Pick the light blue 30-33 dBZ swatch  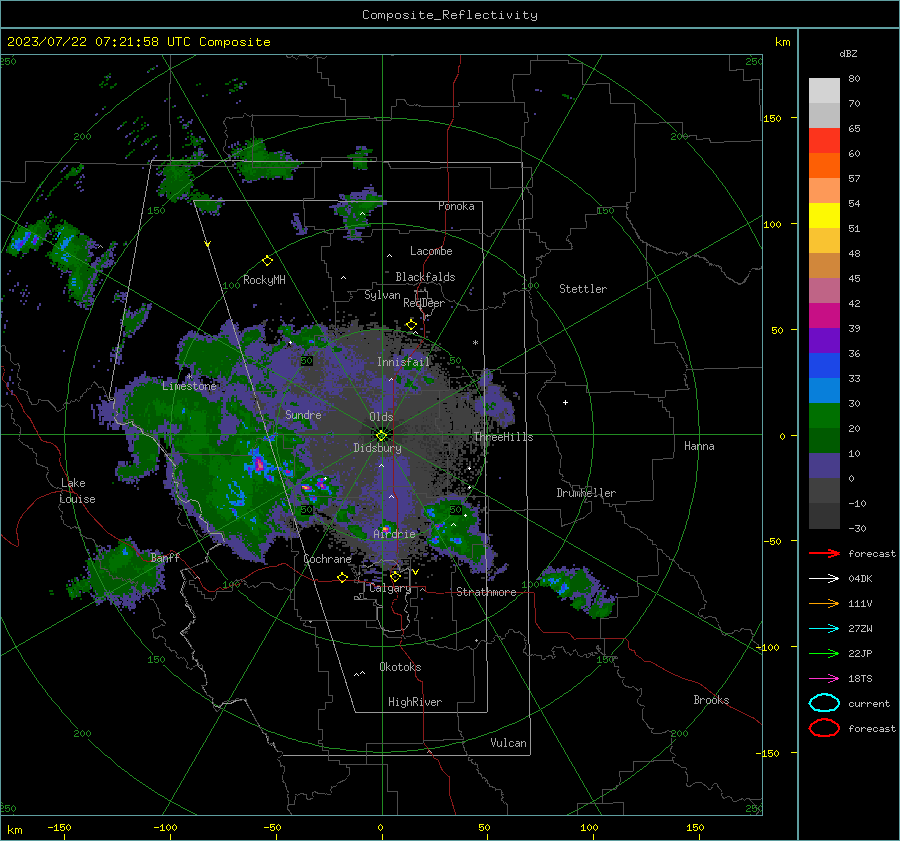point(824,390)
